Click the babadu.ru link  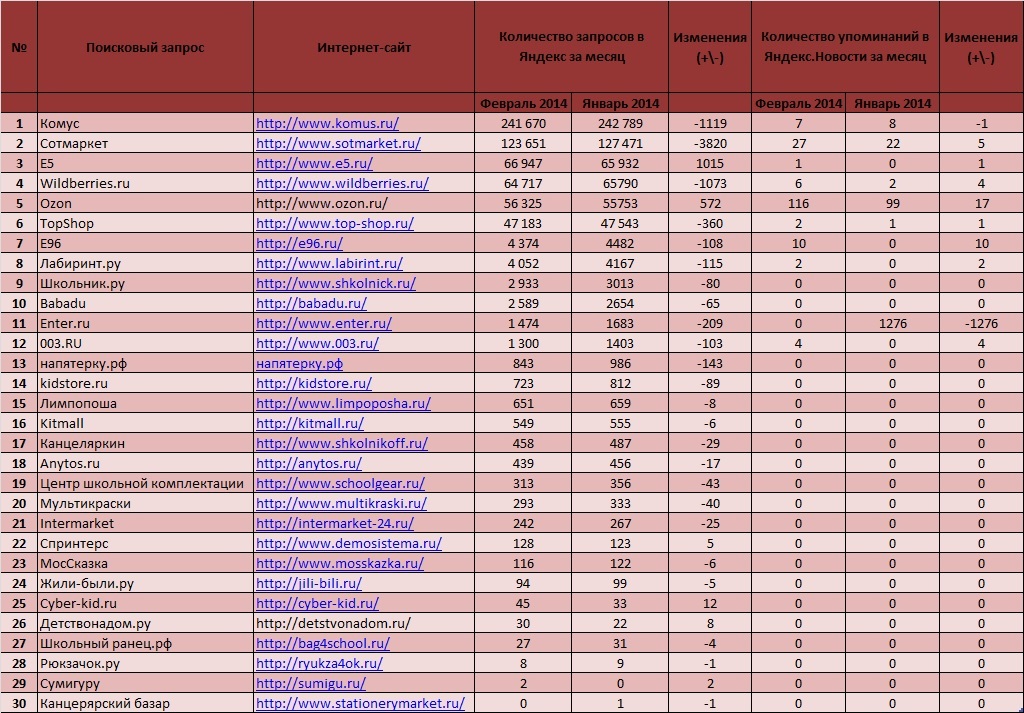pos(312,304)
